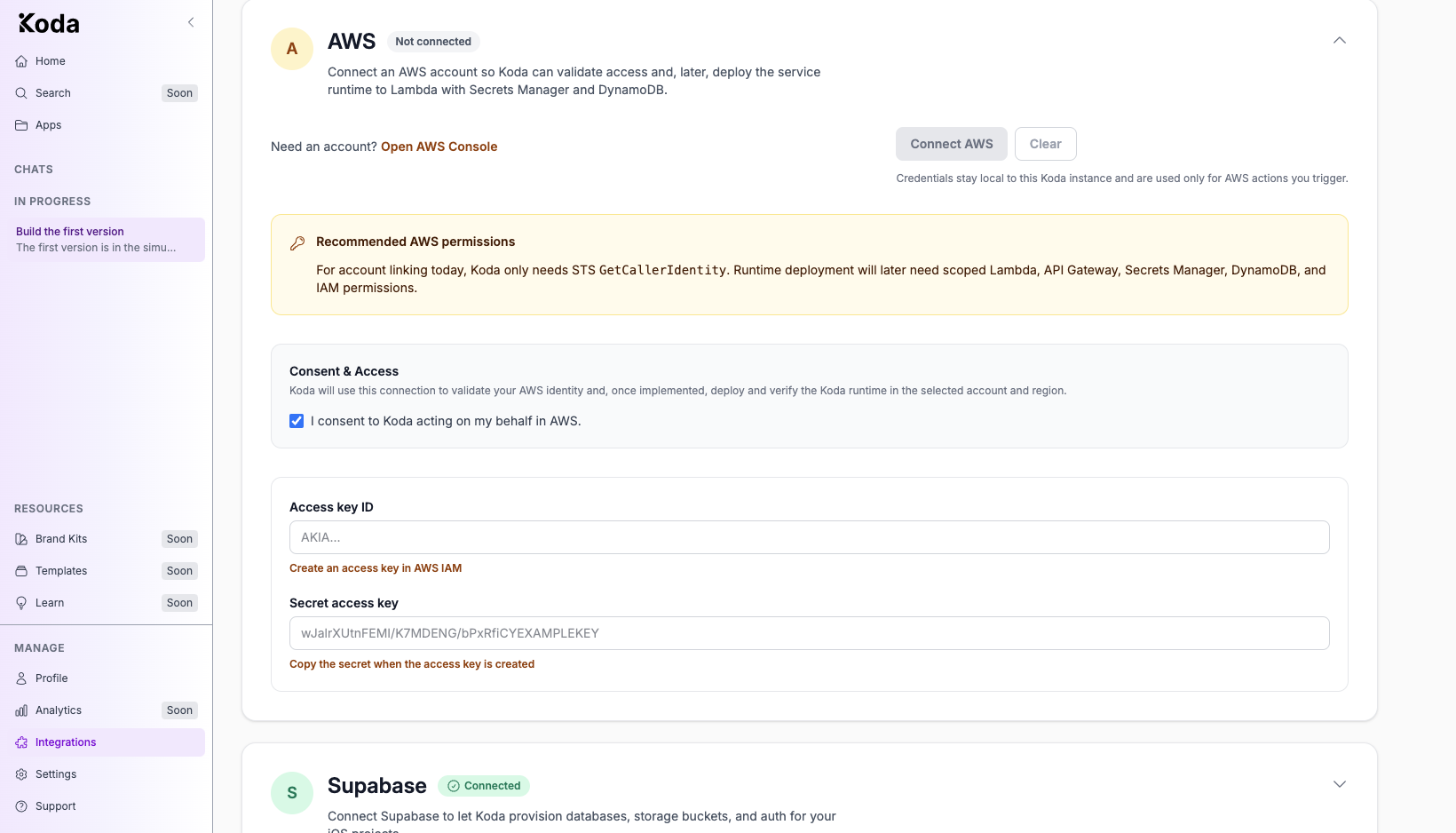Screen dimensions: 1456x833
Task: Open the 'Build the first version' chat
Action: [106, 240]
